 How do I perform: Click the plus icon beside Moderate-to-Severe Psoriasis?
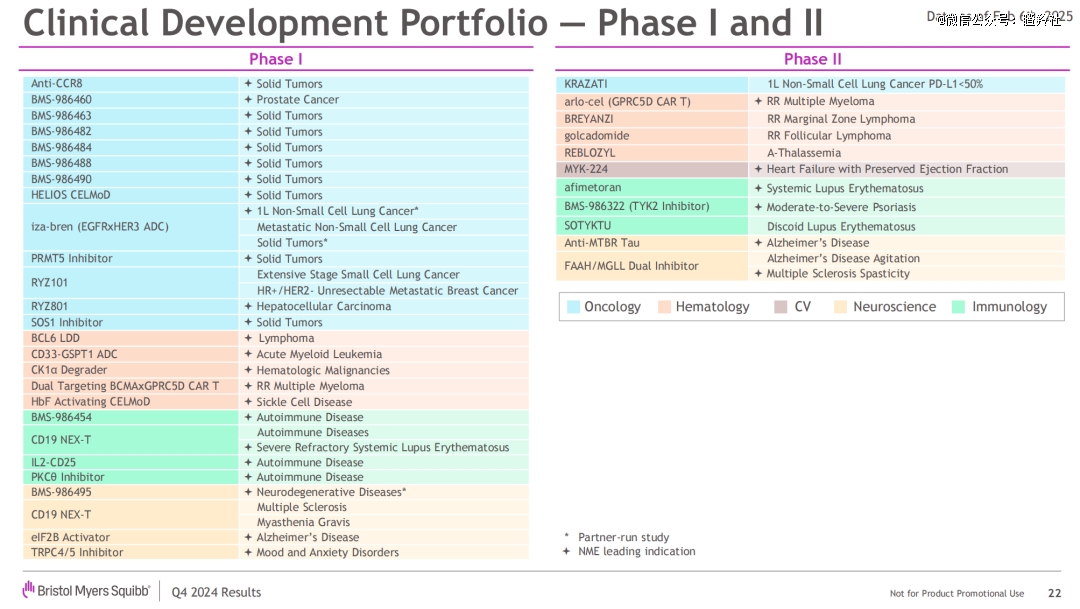(758, 207)
